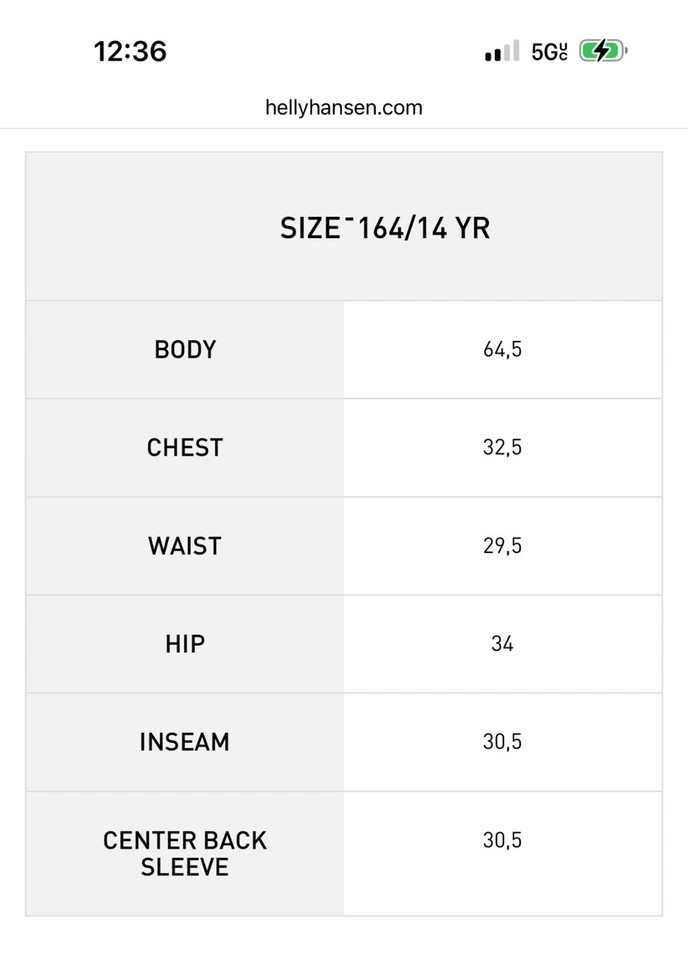Screen dimensions: 688x960
Task: Tap the CHEST row label
Action: point(185,448)
